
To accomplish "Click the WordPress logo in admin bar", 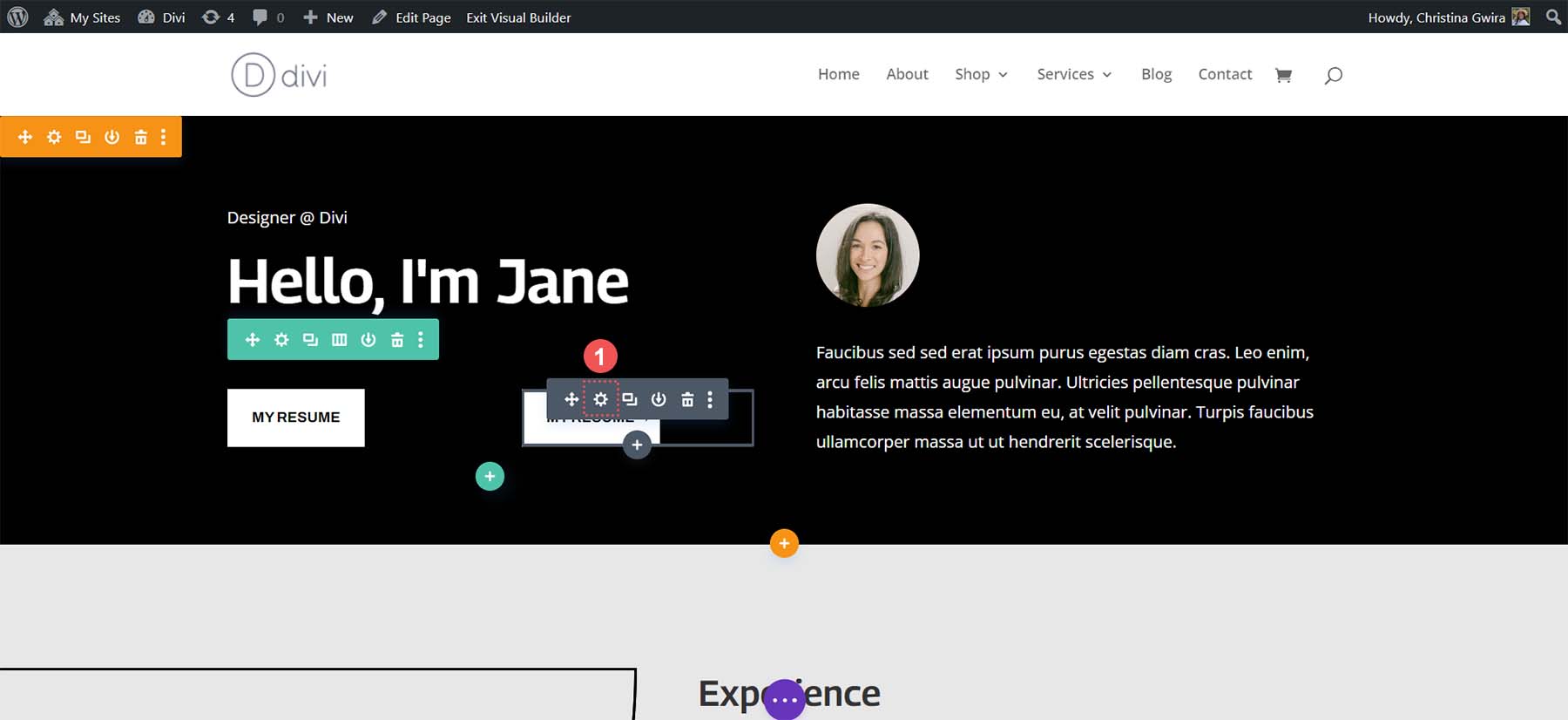I will click(x=17, y=17).
